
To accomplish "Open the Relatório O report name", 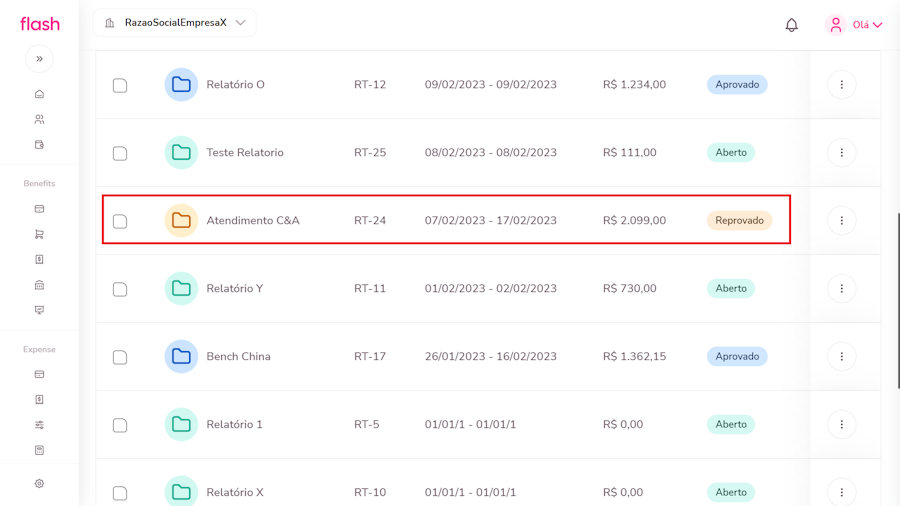I will (x=235, y=85).
